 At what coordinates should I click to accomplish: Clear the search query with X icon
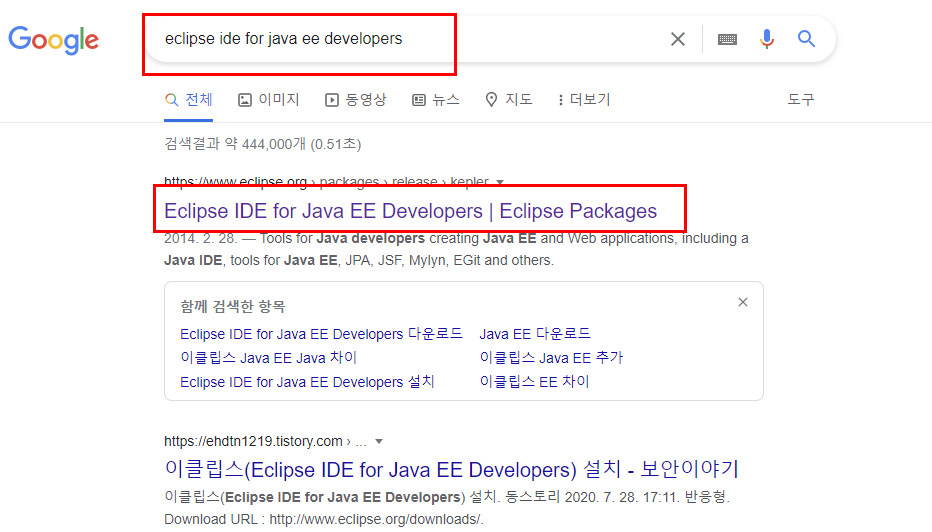coord(678,39)
